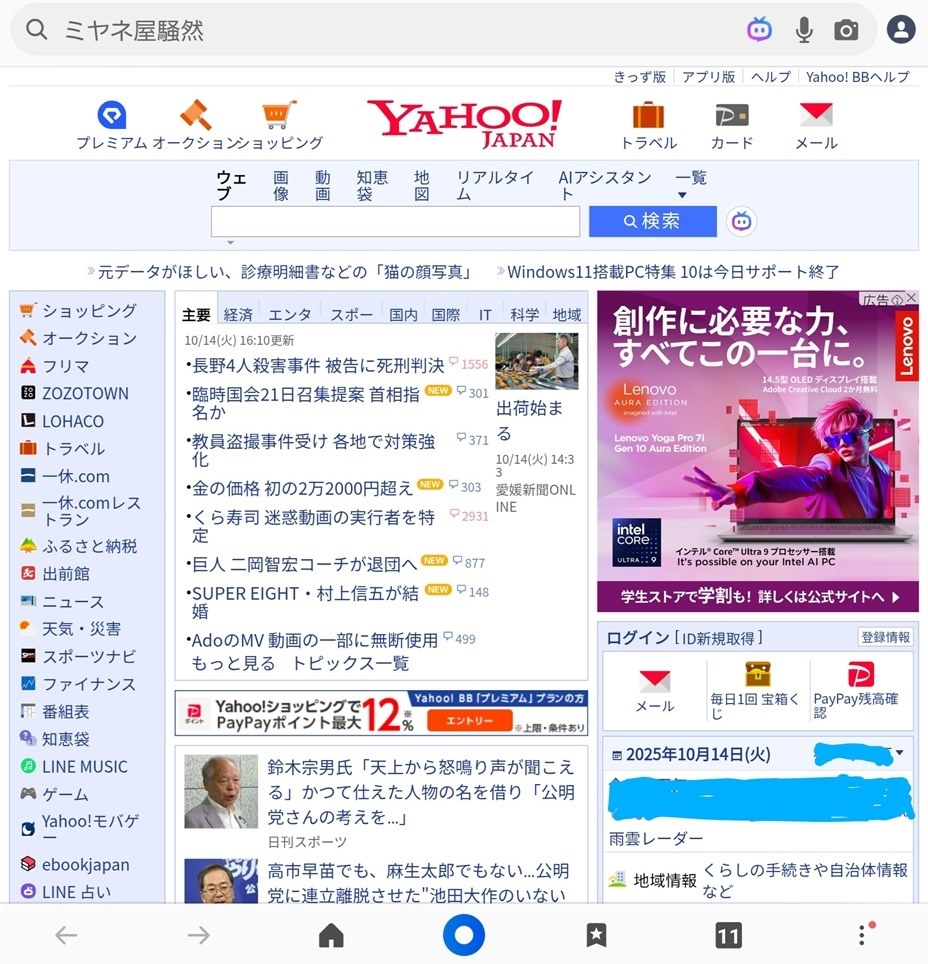The image size is (928, 964).
Task: Switch to the 国際 news tab
Action: click(446, 315)
